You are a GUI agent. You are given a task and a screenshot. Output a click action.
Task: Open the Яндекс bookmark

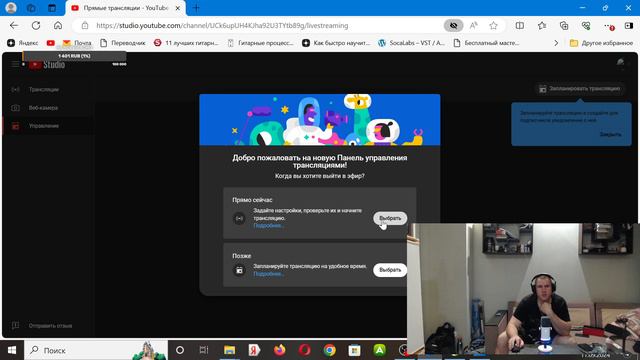23,43
